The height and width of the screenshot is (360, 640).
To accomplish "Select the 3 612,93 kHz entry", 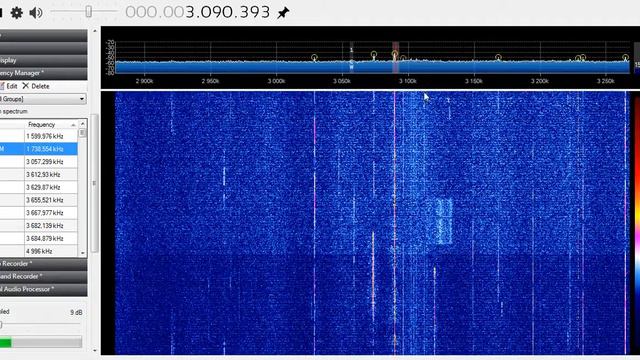I will coord(38,174).
